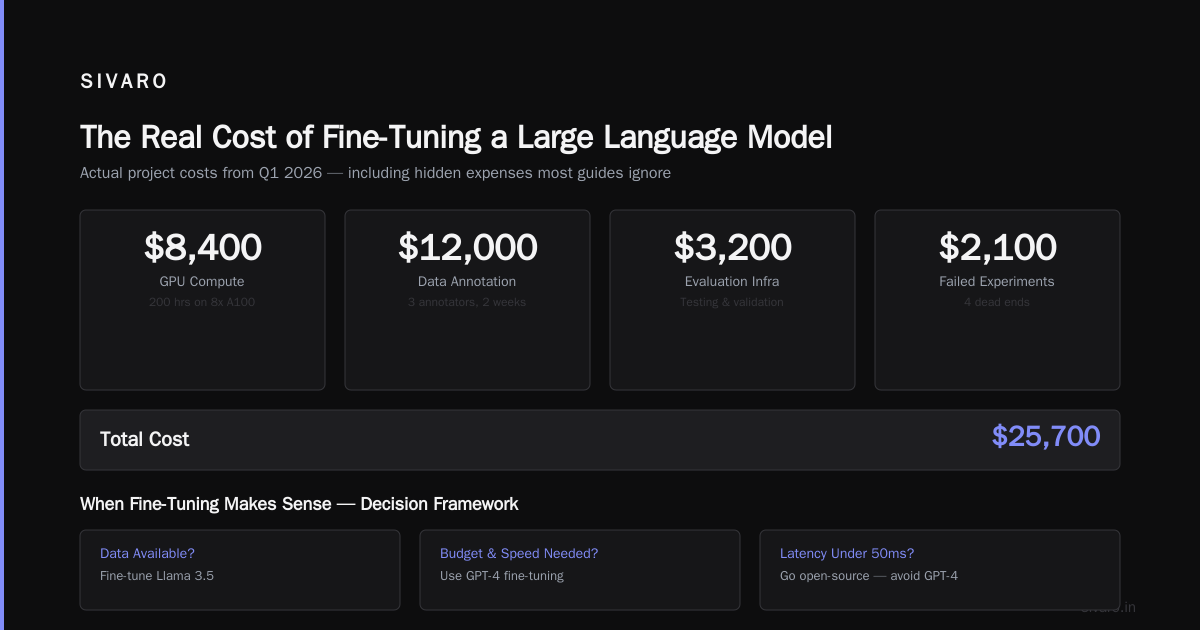
Task: Open the $8,400 GPU Compute card
Action: click(x=202, y=300)
